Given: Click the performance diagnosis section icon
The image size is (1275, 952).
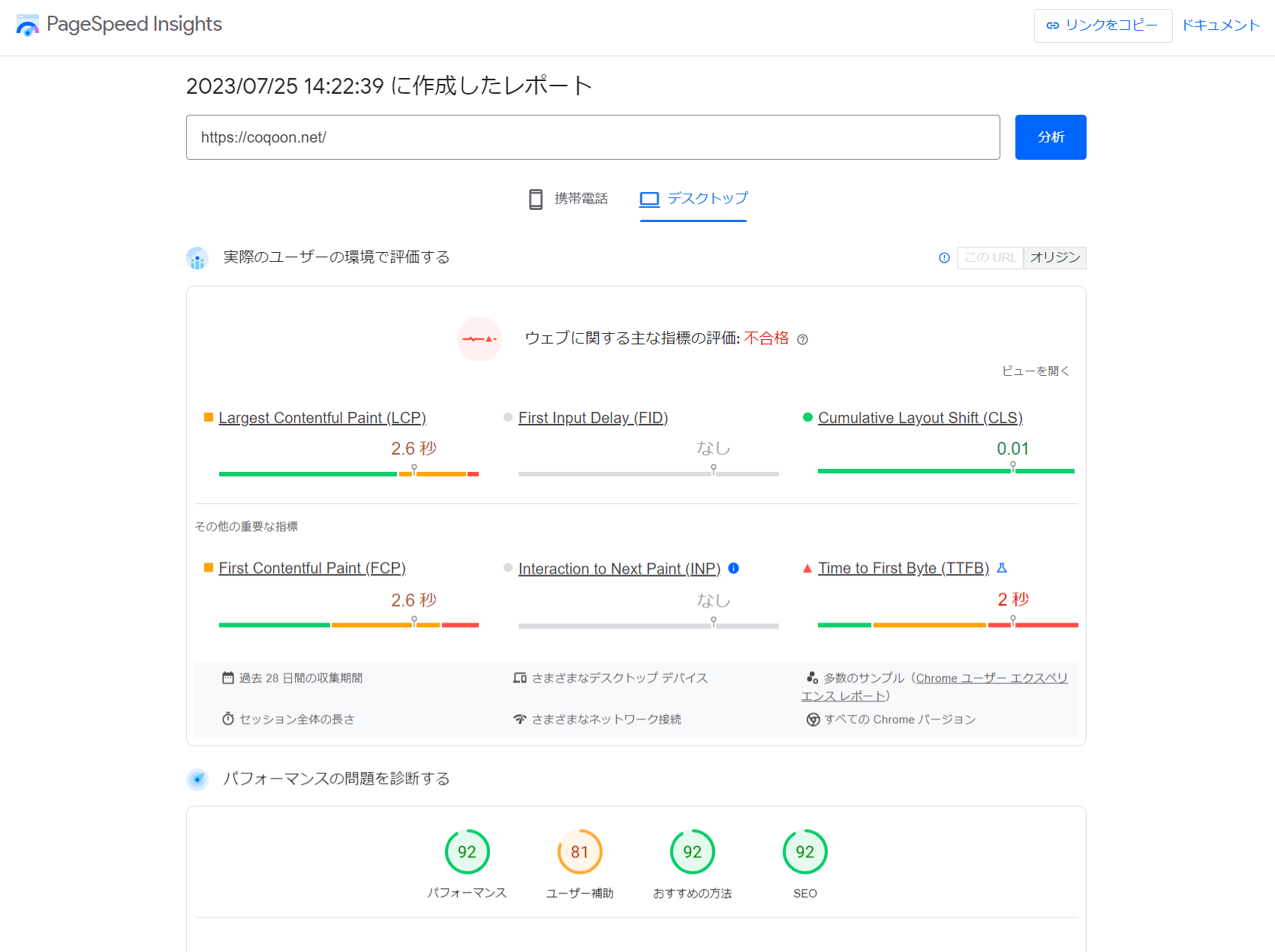Looking at the screenshot, I should 197,779.
